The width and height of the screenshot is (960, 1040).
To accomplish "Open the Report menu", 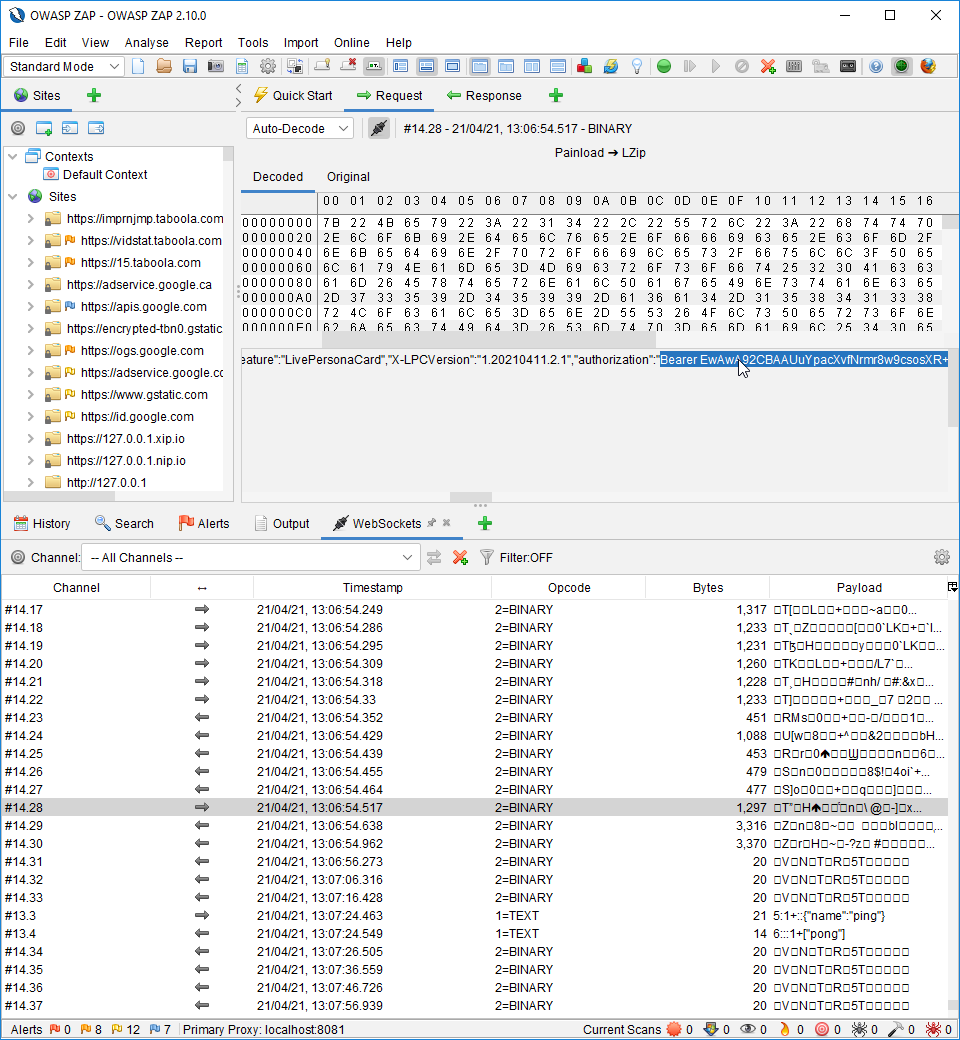I will [204, 42].
